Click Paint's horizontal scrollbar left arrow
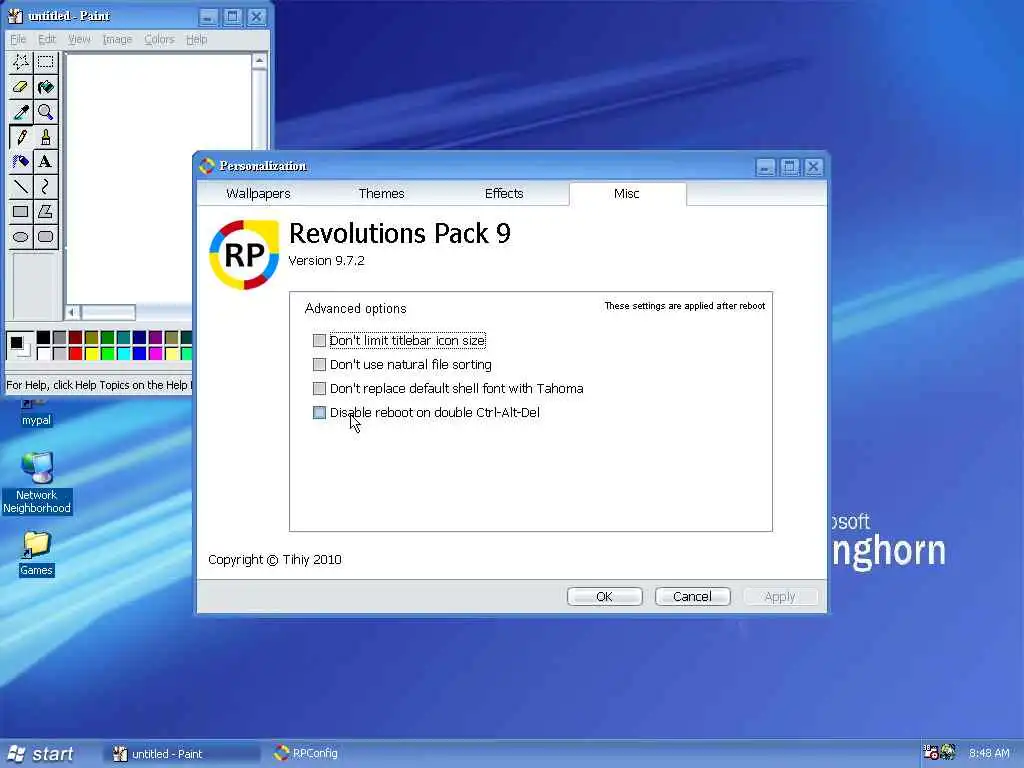 point(72,312)
